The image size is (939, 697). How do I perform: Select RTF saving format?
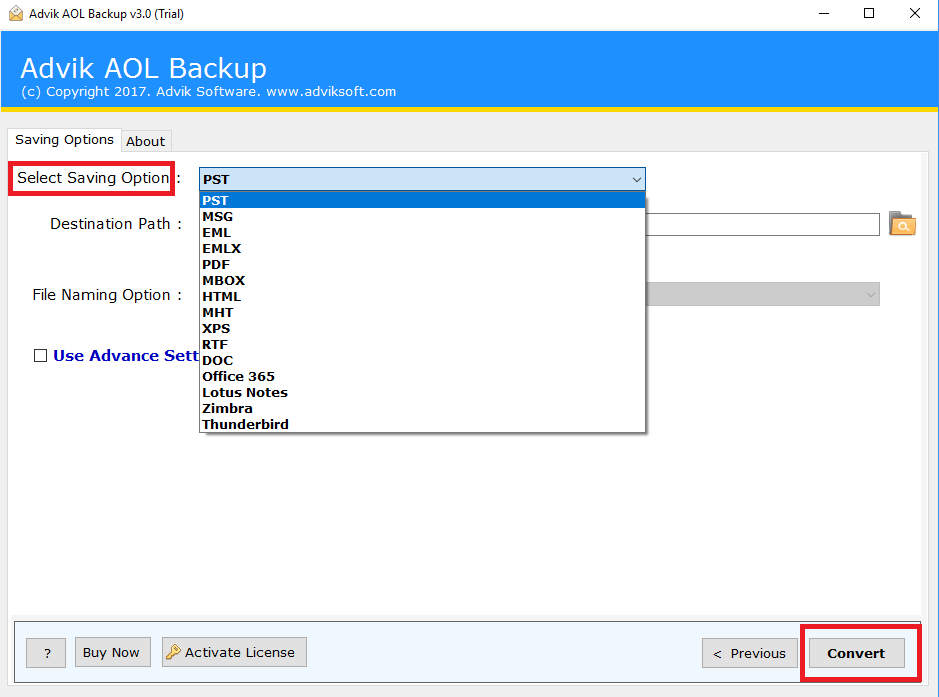coord(422,344)
